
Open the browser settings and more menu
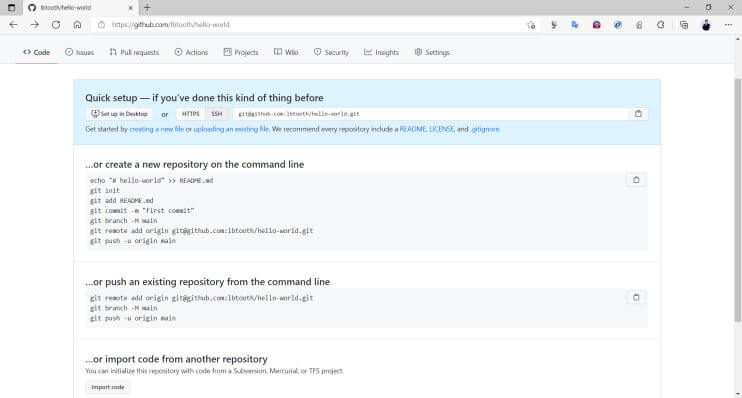click(x=728, y=25)
